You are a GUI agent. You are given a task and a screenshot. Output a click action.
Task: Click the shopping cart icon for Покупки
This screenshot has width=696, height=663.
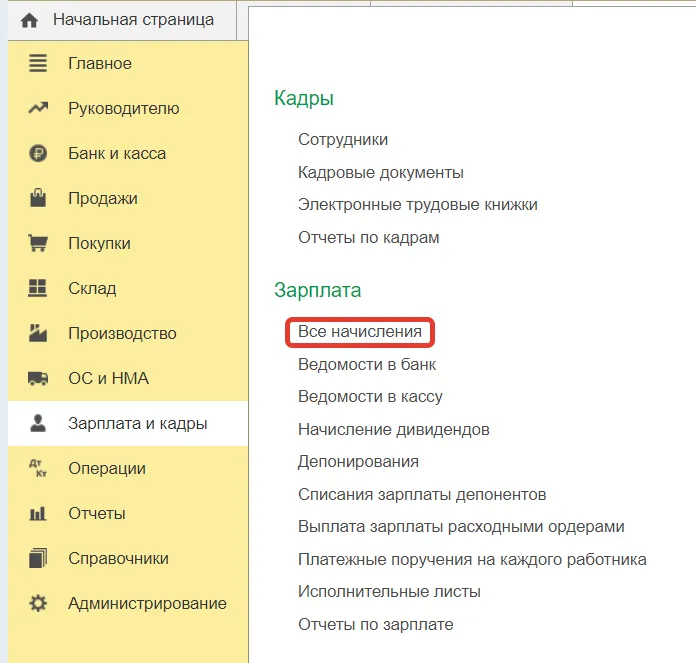pos(38,243)
